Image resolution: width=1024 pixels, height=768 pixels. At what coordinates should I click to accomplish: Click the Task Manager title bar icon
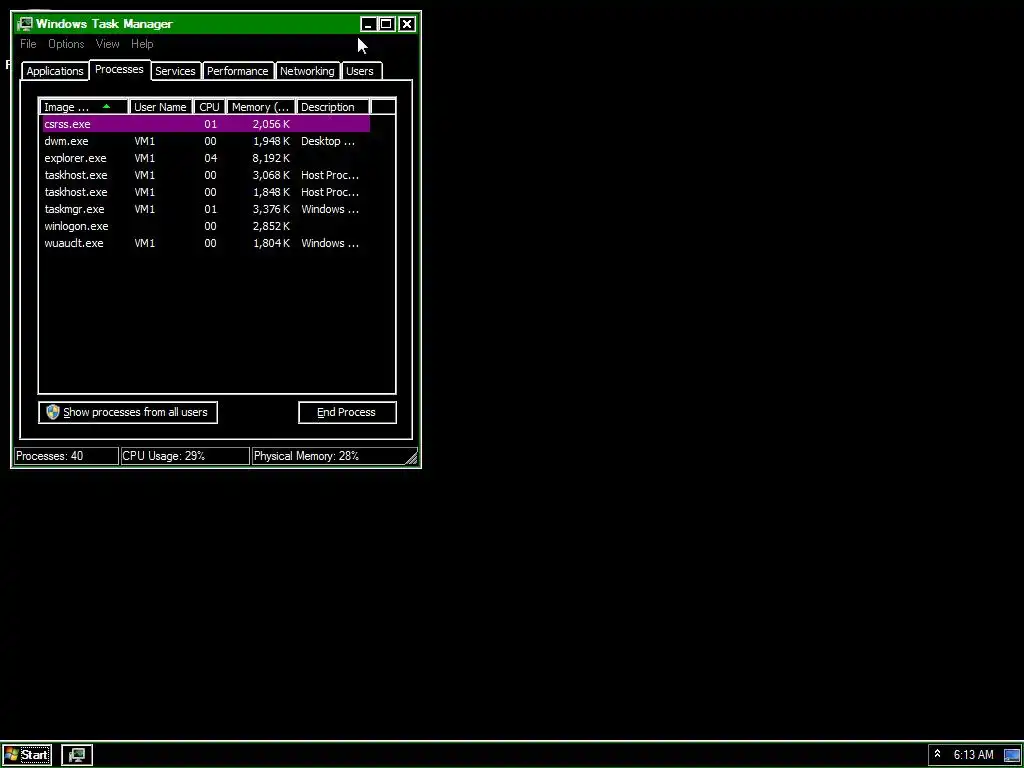pos(25,24)
